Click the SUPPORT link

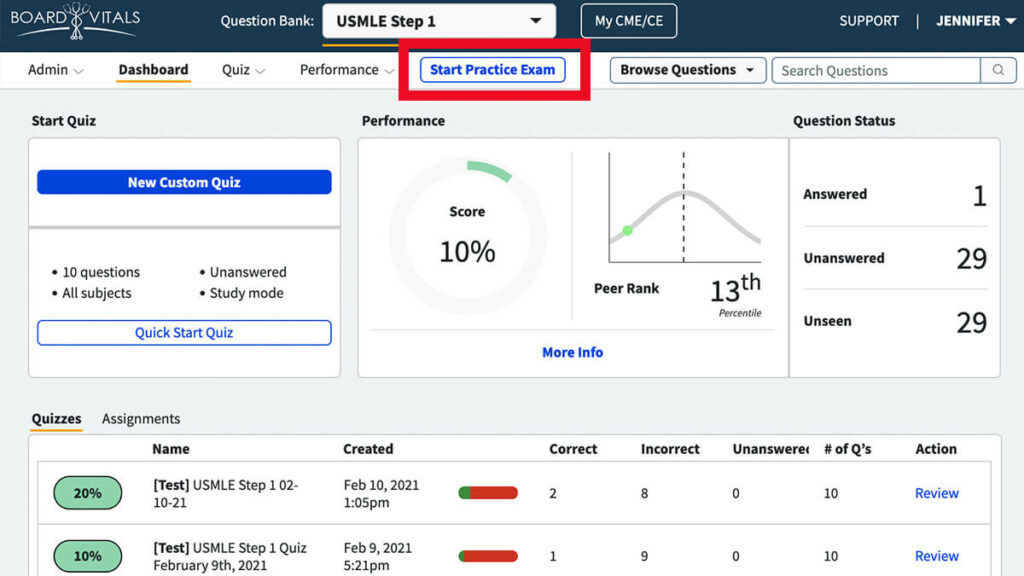(x=868, y=21)
